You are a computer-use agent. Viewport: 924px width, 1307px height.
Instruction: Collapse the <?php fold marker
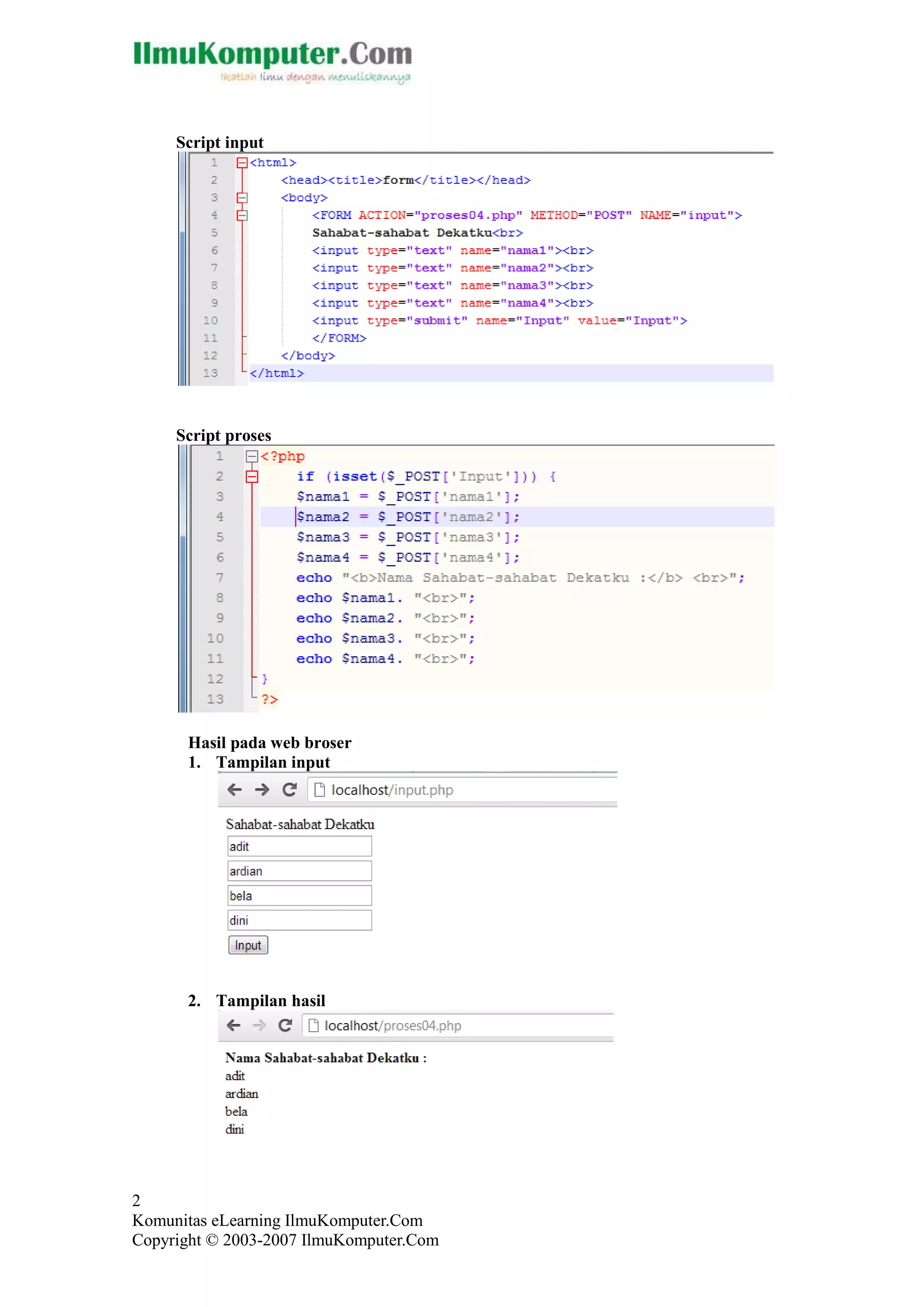pyautogui.click(x=251, y=456)
